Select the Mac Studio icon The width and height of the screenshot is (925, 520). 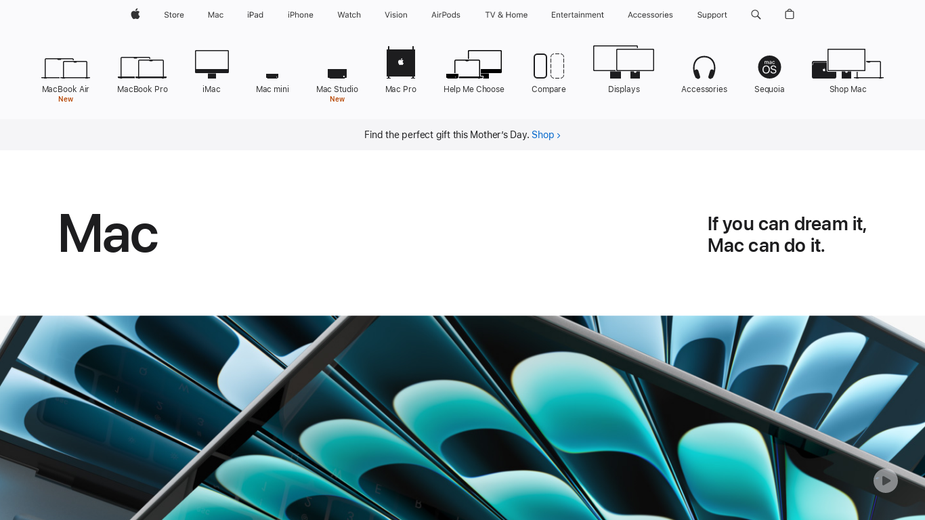point(337,74)
